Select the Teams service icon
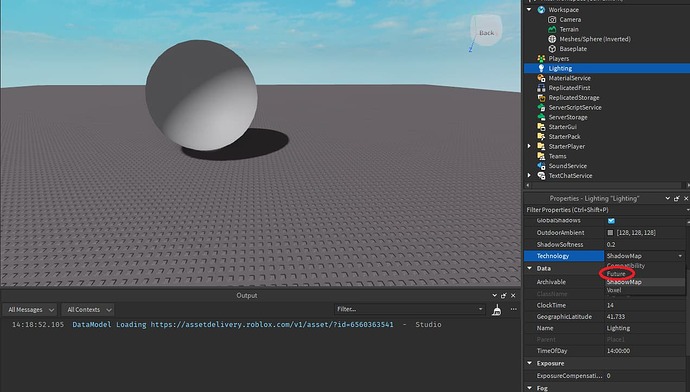This screenshot has width=690, height=392. [x=541, y=156]
